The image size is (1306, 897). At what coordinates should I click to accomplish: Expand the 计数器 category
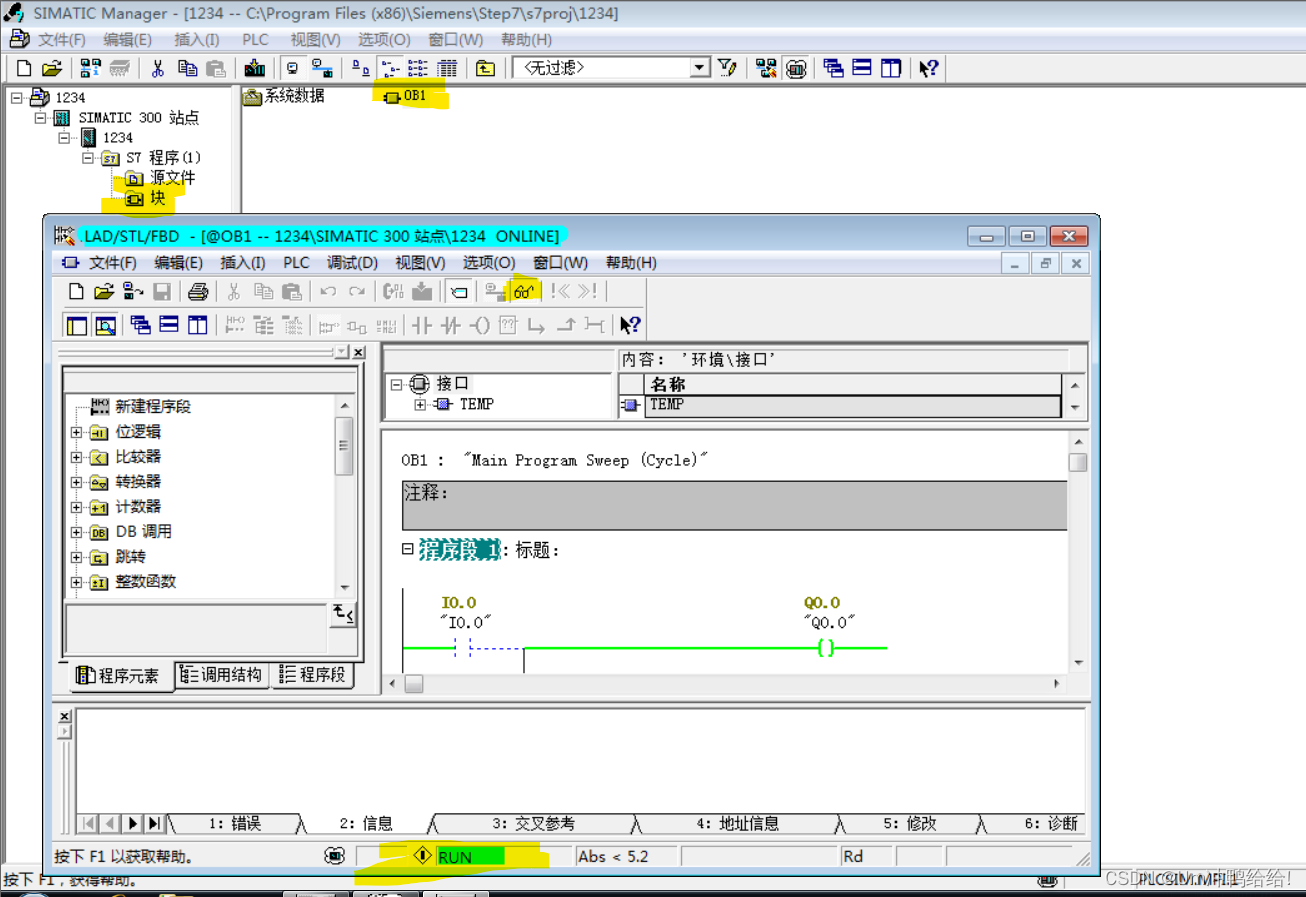coord(77,507)
